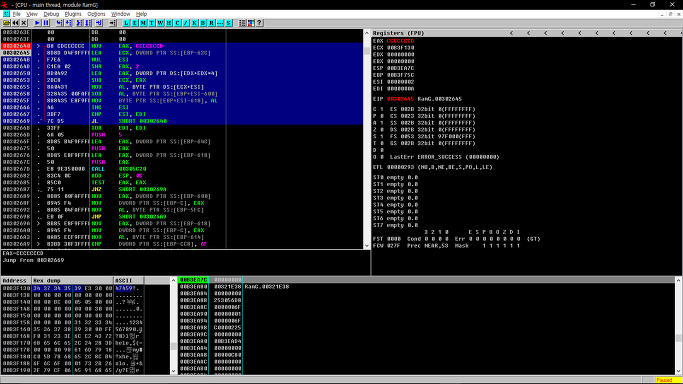Image resolution: width=683 pixels, height=384 pixels.
Task: Click the disassembly pane scroll up arrow
Action: click(367, 33)
